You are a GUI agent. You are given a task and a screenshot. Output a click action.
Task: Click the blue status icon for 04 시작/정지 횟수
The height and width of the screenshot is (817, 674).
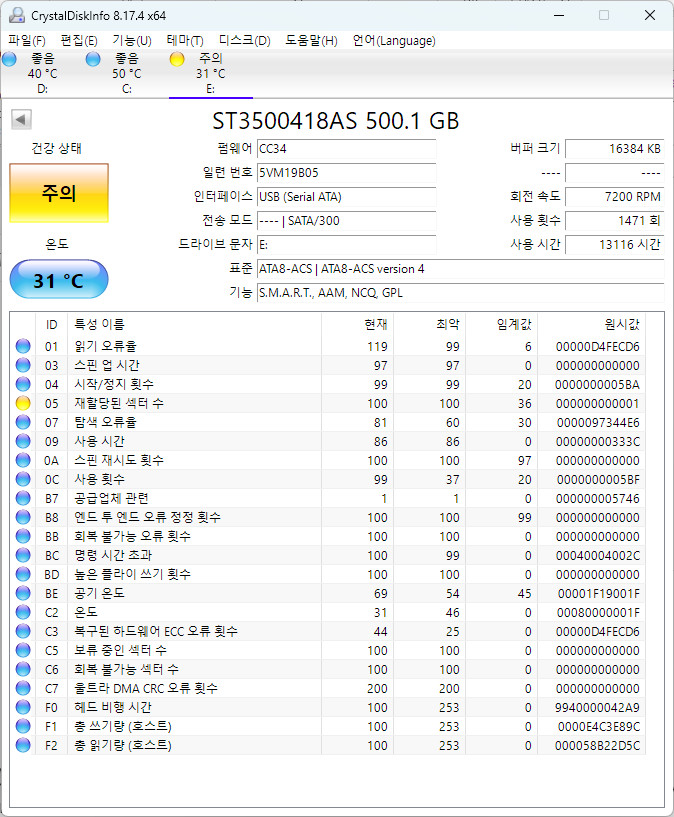[x=23, y=384]
